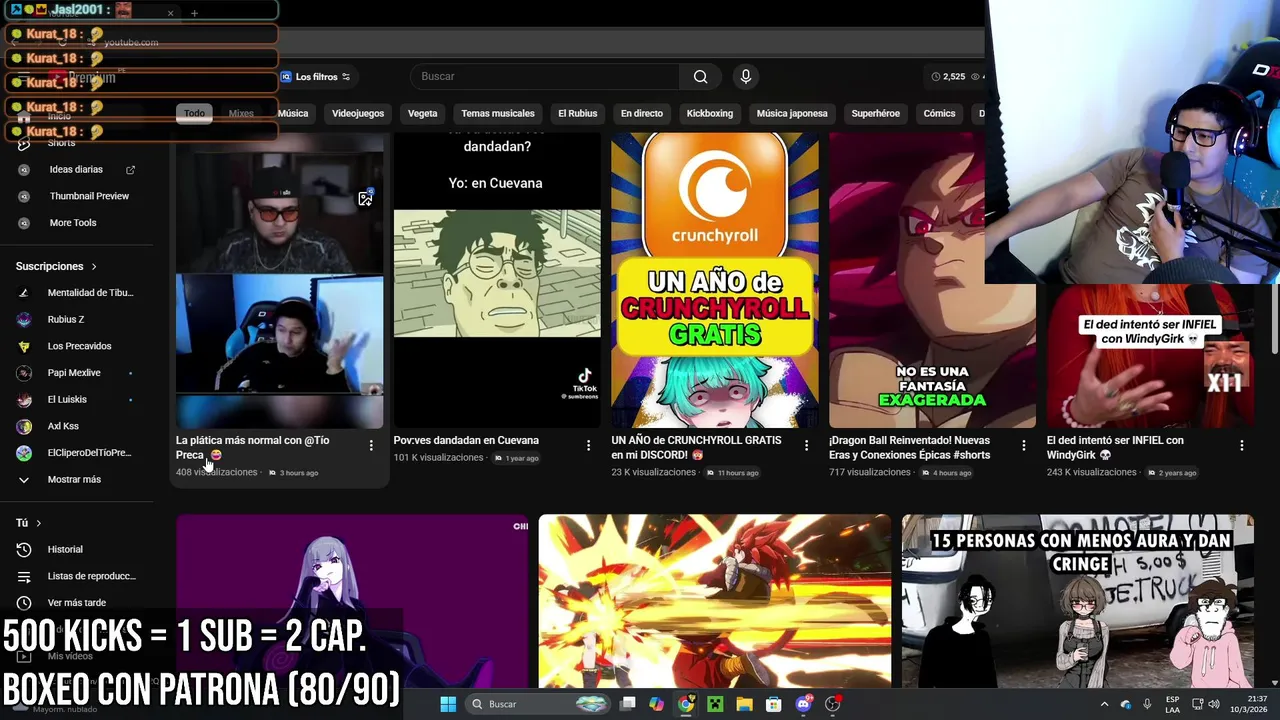The width and height of the screenshot is (1280, 720).
Task: Open Chrome from the taskbar
Action: pos(686,704)
